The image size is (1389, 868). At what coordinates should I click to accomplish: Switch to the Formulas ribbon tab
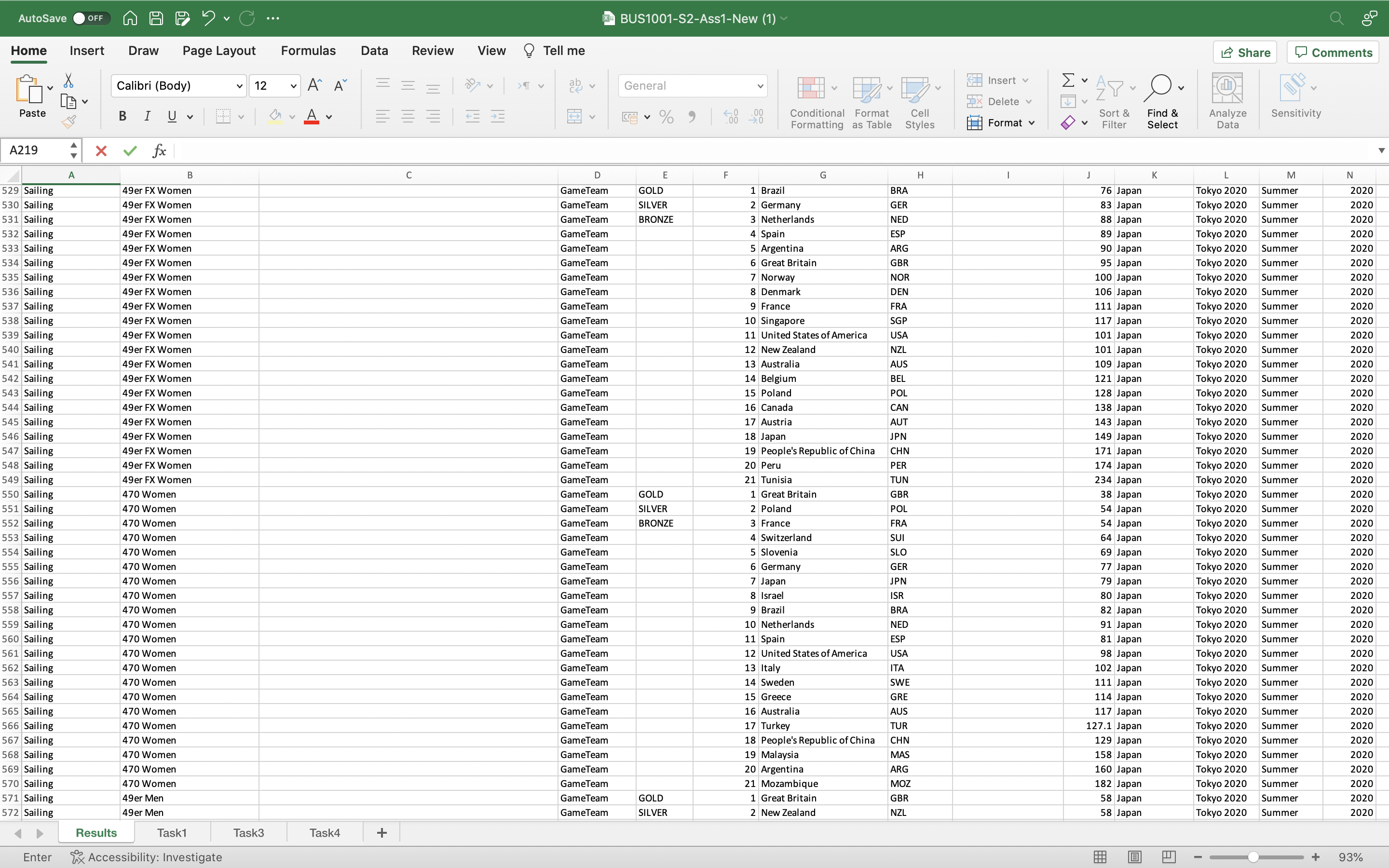(308, 51)
